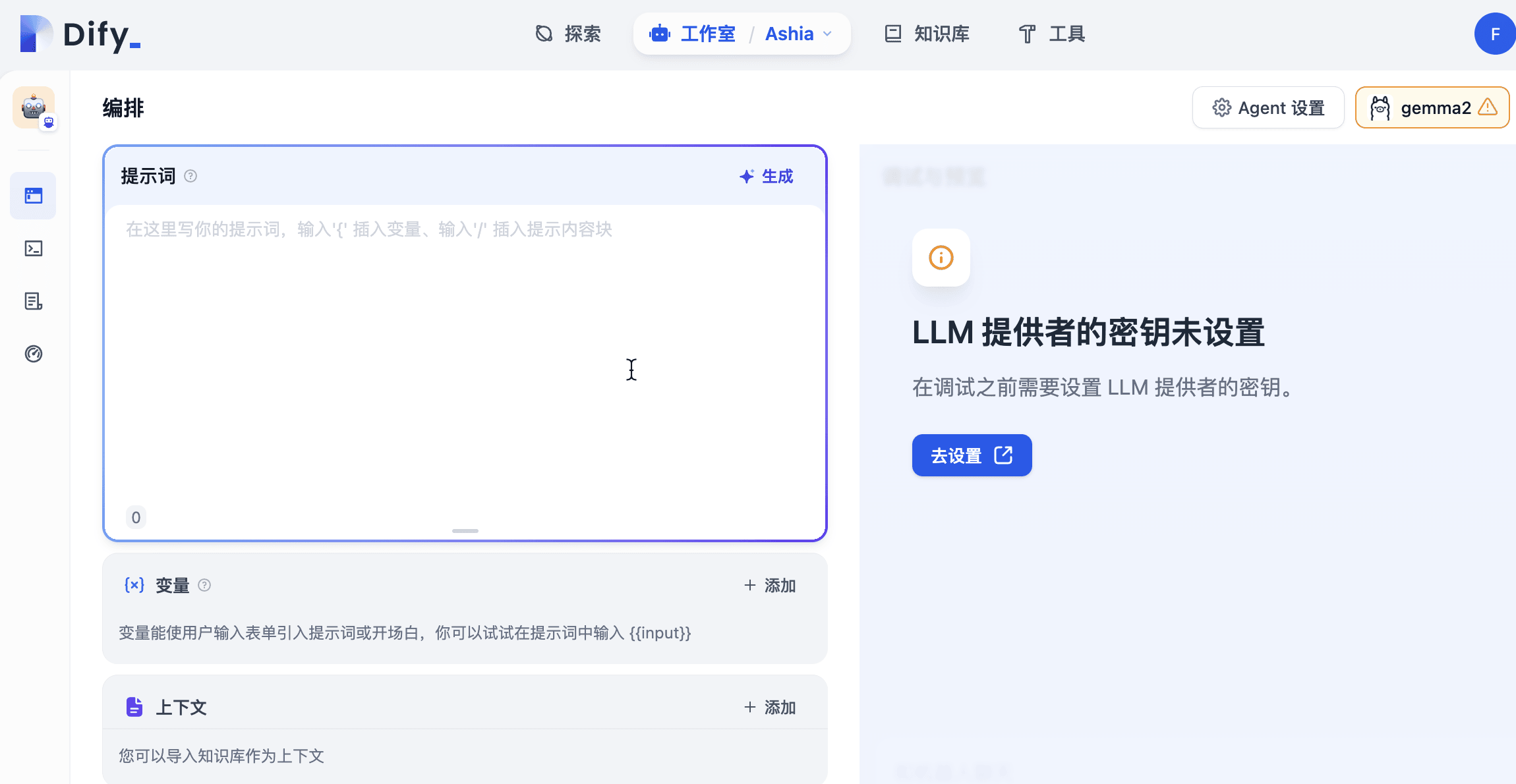
Task: Click the help icon beside 提示词
Action: (x=190, y=176)
